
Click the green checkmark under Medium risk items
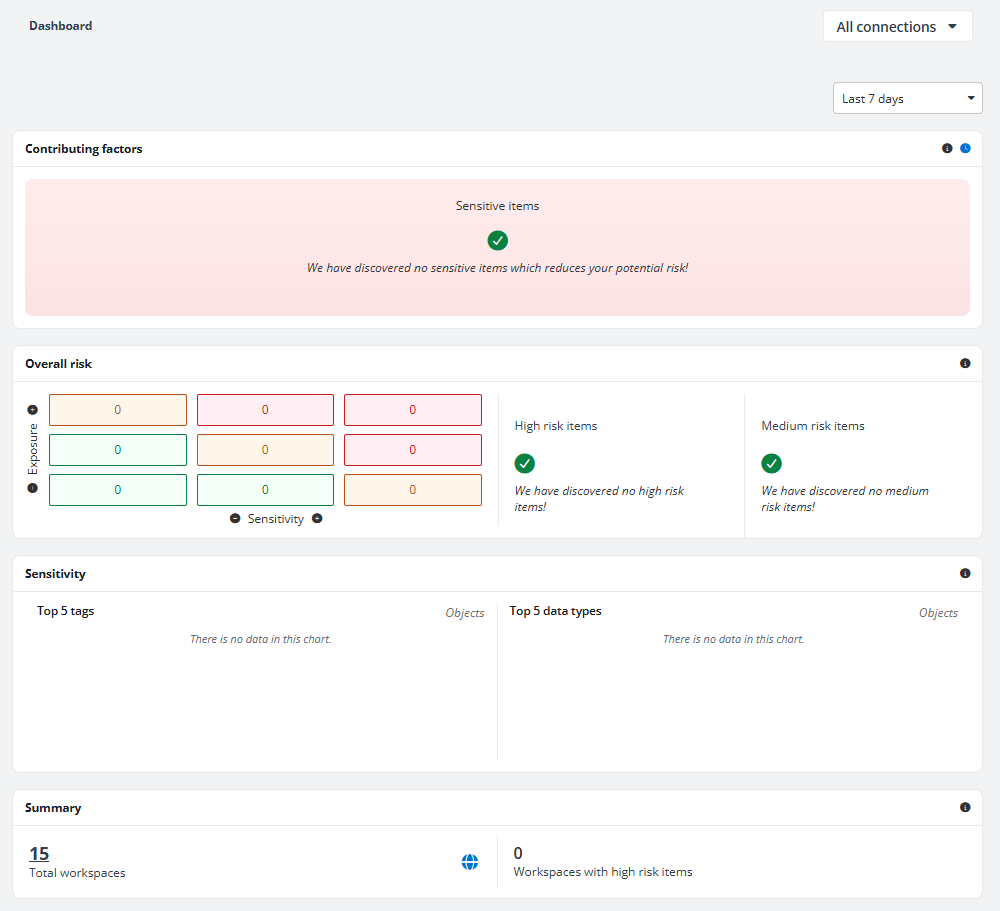771,463
